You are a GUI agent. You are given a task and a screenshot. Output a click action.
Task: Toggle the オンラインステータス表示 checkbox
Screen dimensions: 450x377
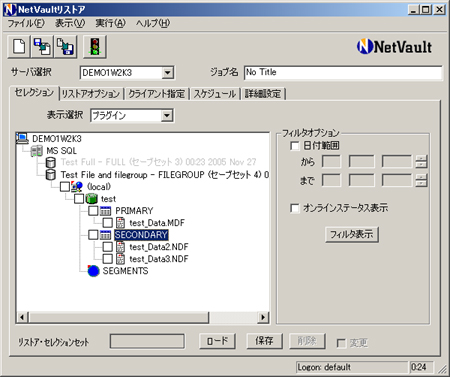click(295, 208)
